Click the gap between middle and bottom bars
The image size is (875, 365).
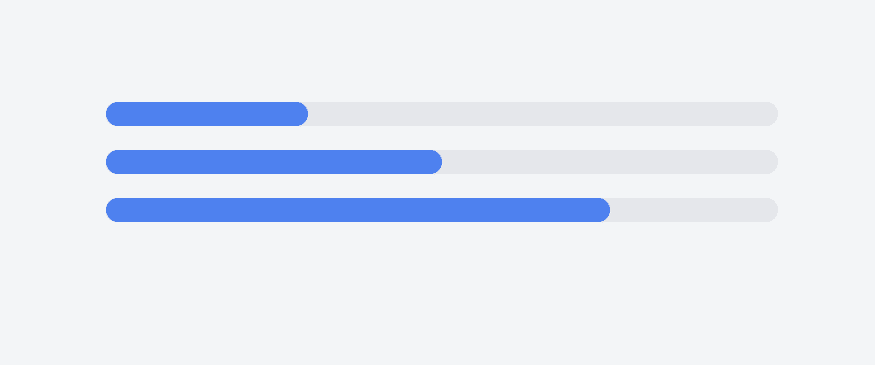pos(441,186)
